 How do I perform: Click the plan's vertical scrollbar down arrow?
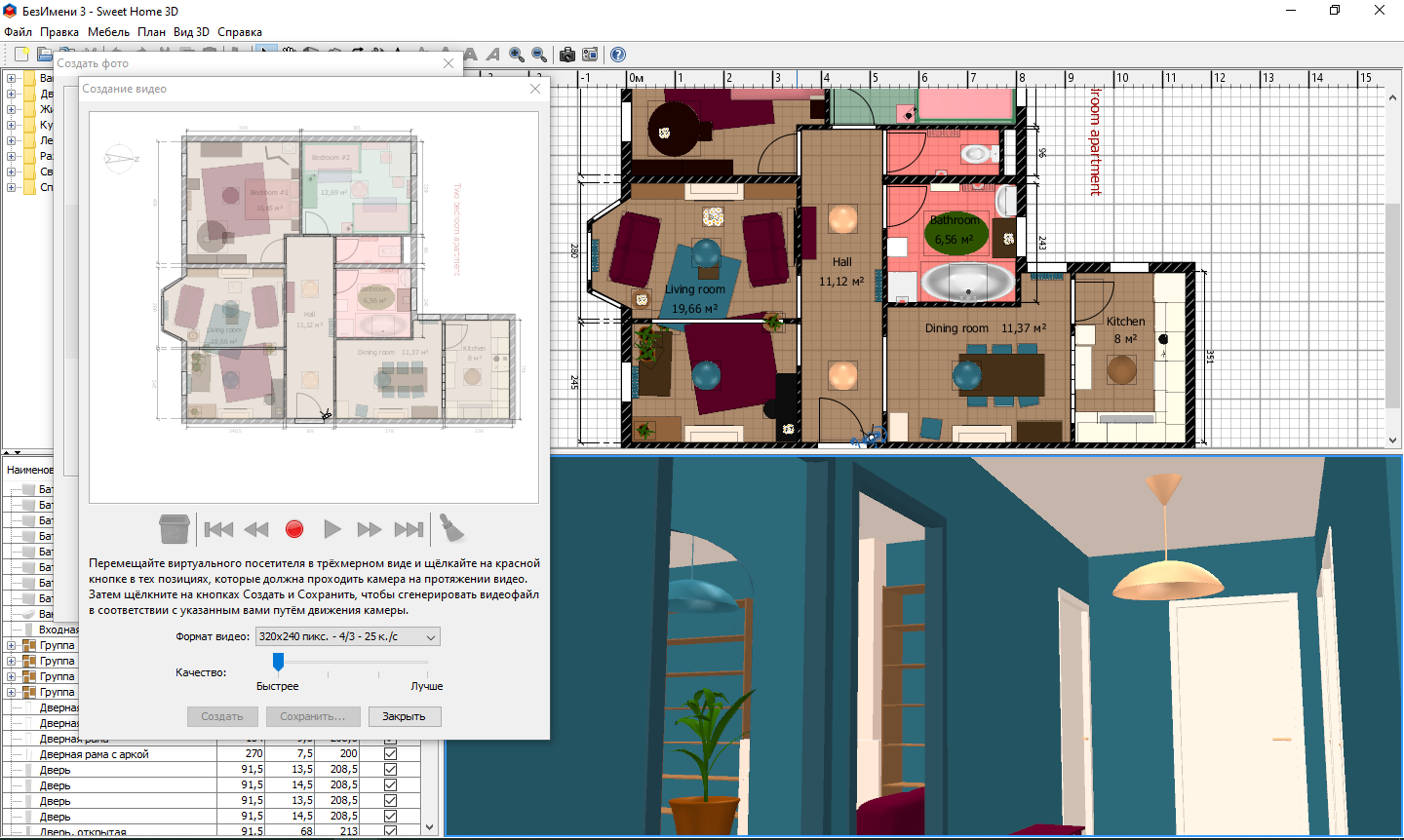coord(1393,440)
